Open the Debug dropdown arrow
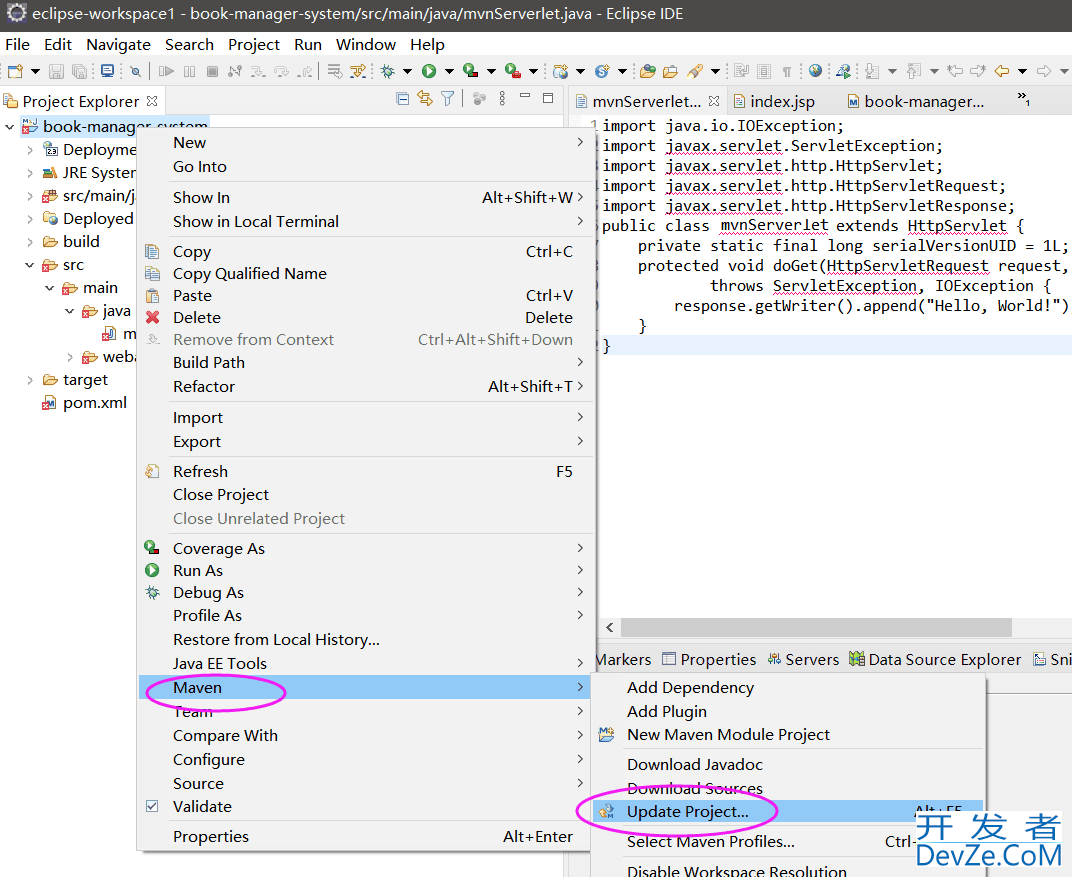 point(407,71)
